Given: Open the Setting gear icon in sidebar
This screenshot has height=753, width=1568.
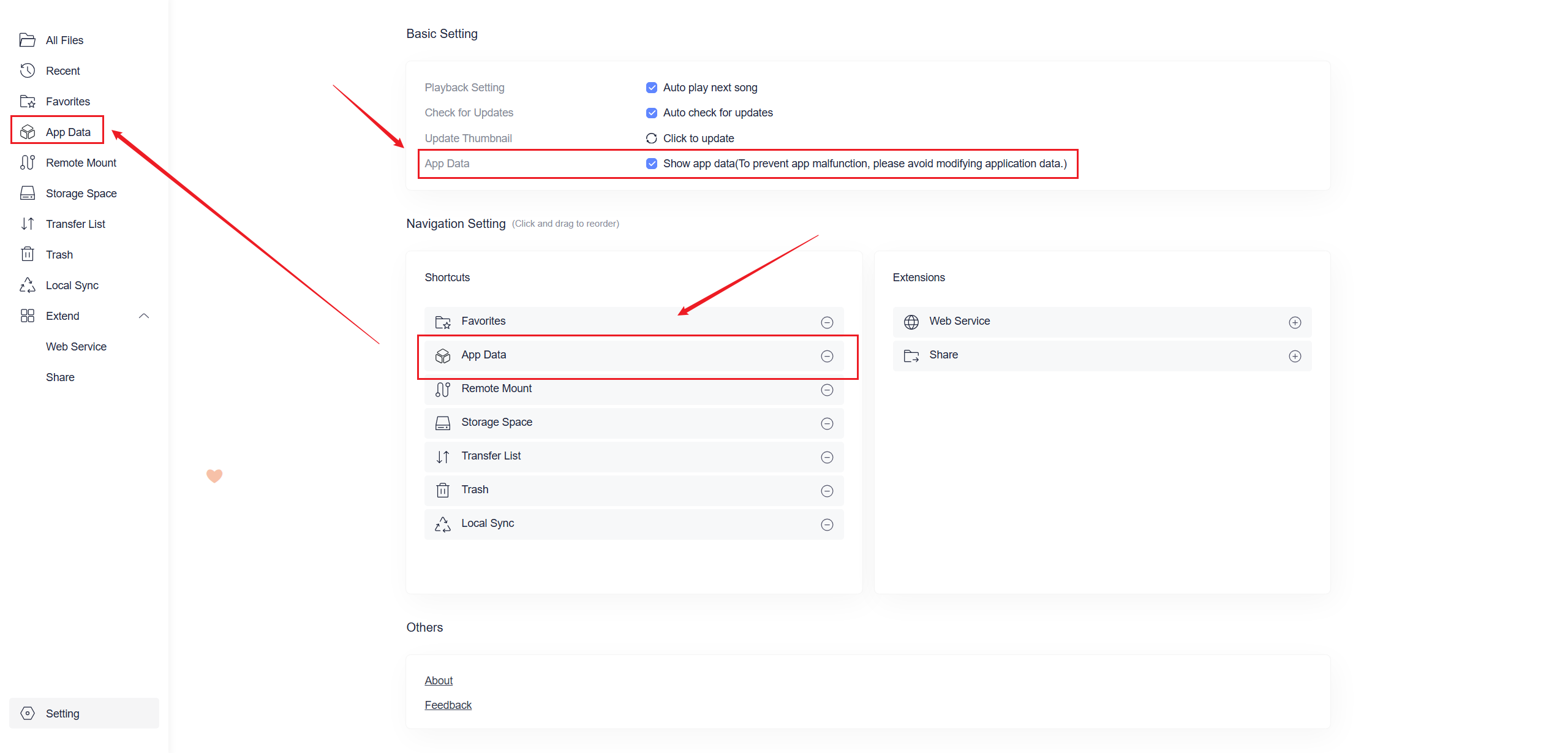Looking at the screenshot, I should [x=28, y=713].
